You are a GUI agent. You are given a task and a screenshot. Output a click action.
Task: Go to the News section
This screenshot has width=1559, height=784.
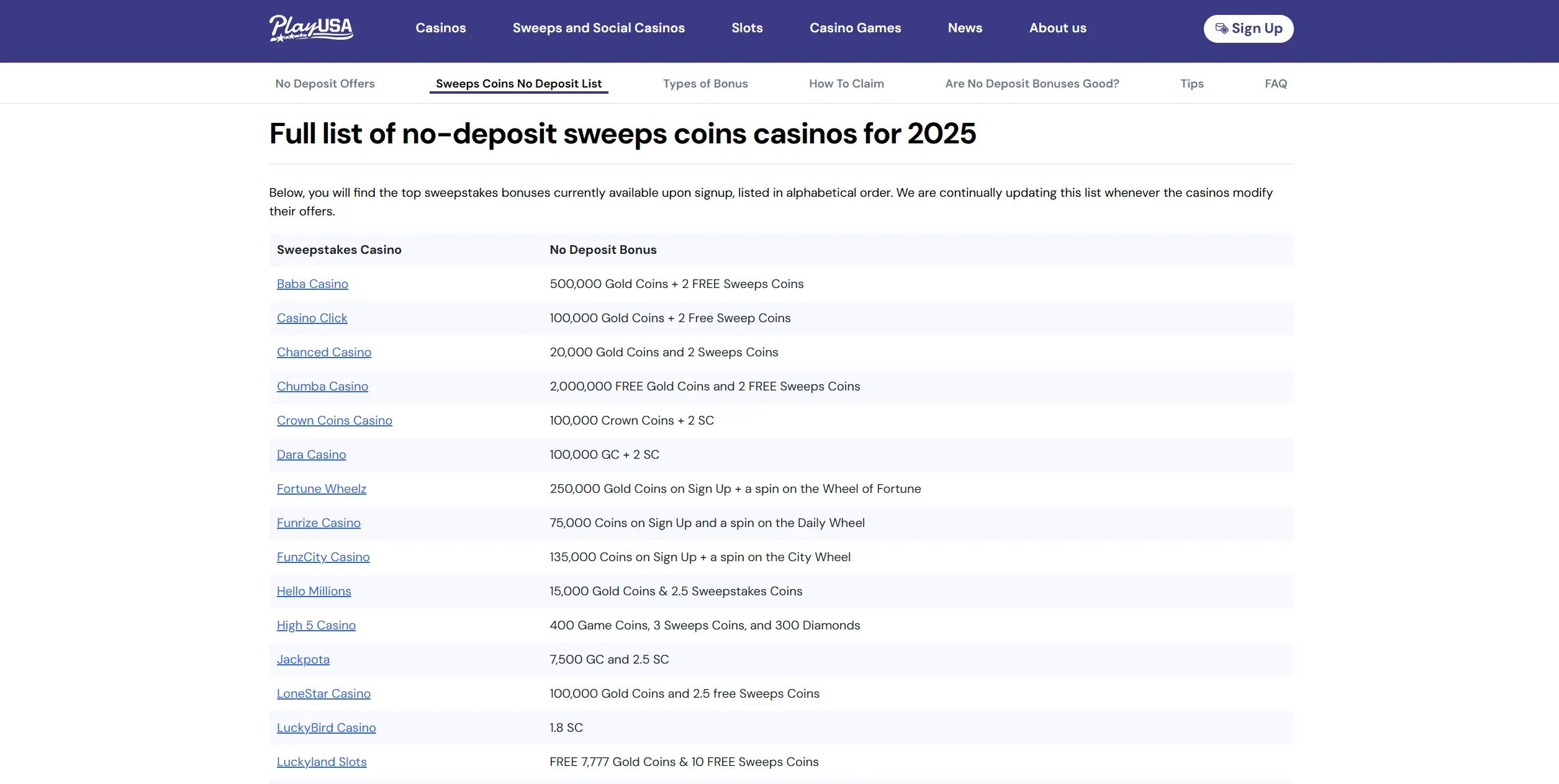965,28
